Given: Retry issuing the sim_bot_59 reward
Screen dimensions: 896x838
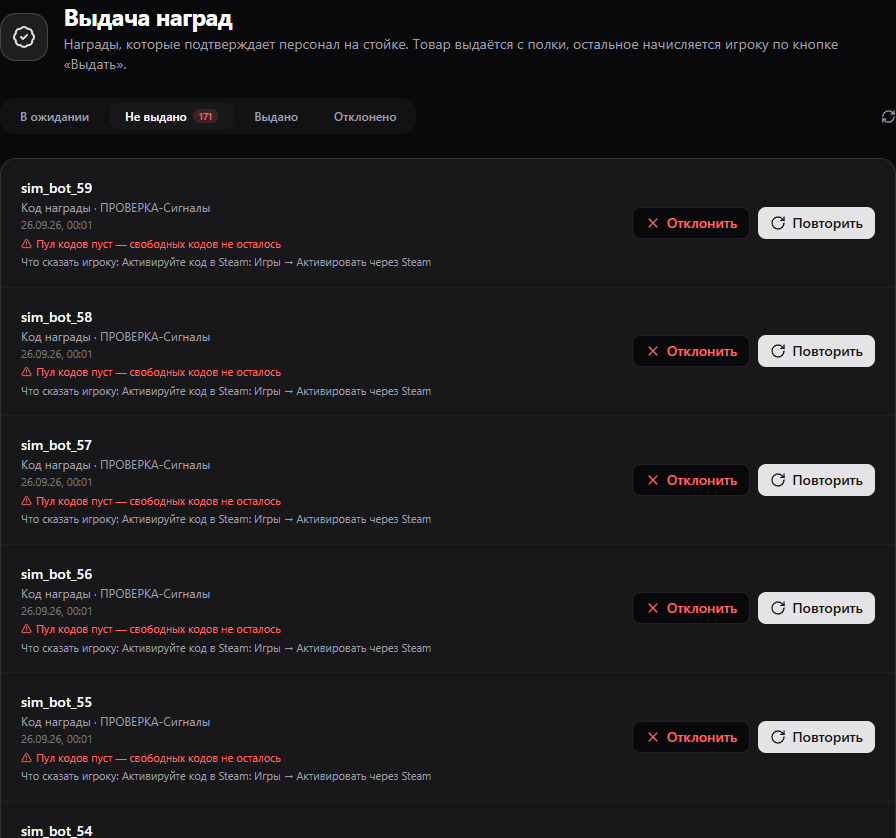Looking at the screenshot, I should [816, 223].
